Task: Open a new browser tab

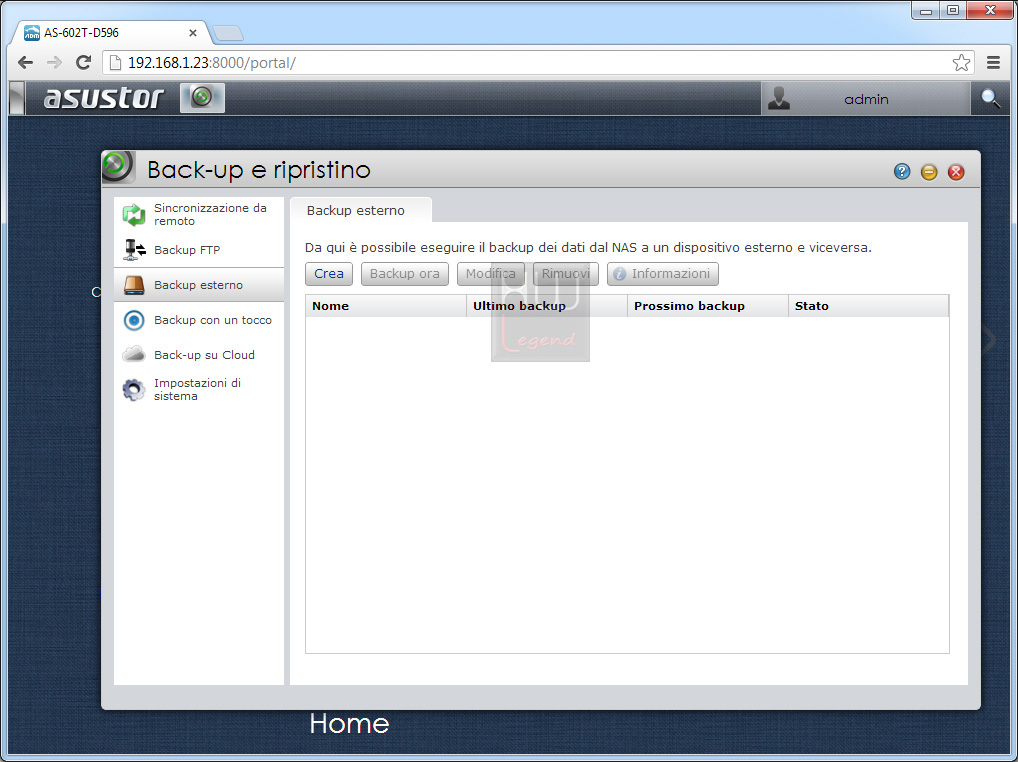Action: click(227, 33)
